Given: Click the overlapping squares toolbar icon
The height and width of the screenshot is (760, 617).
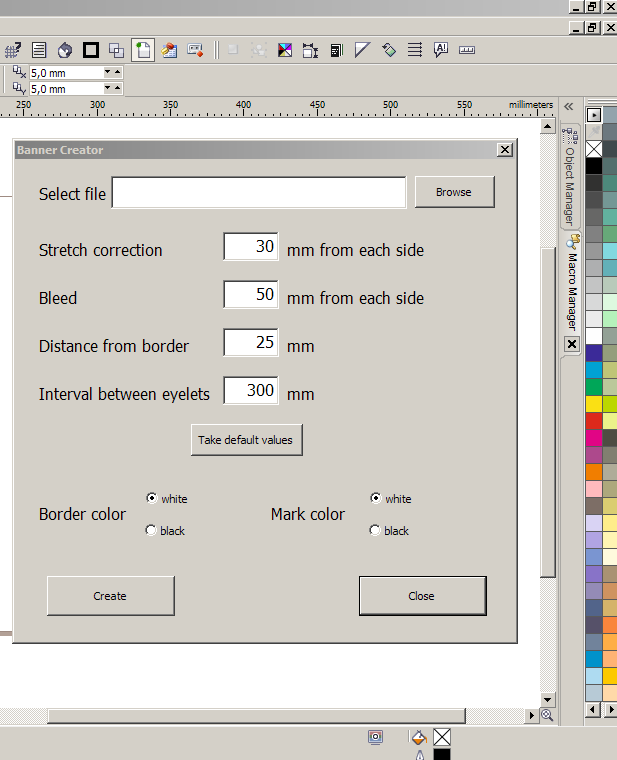Looking at the screenshot, I should [x=116, y=50].
